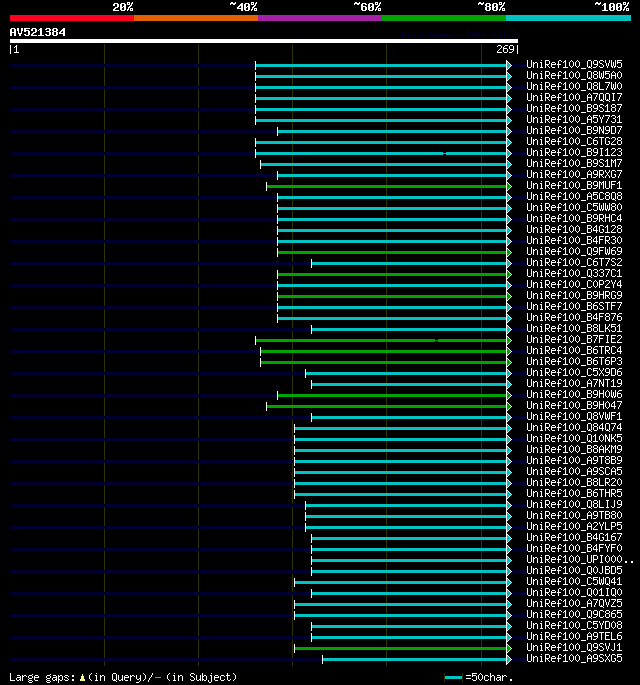Select the UniRef100_A9TB80 label
This screenshot has height=685, width=640.
tap(574, 515)
